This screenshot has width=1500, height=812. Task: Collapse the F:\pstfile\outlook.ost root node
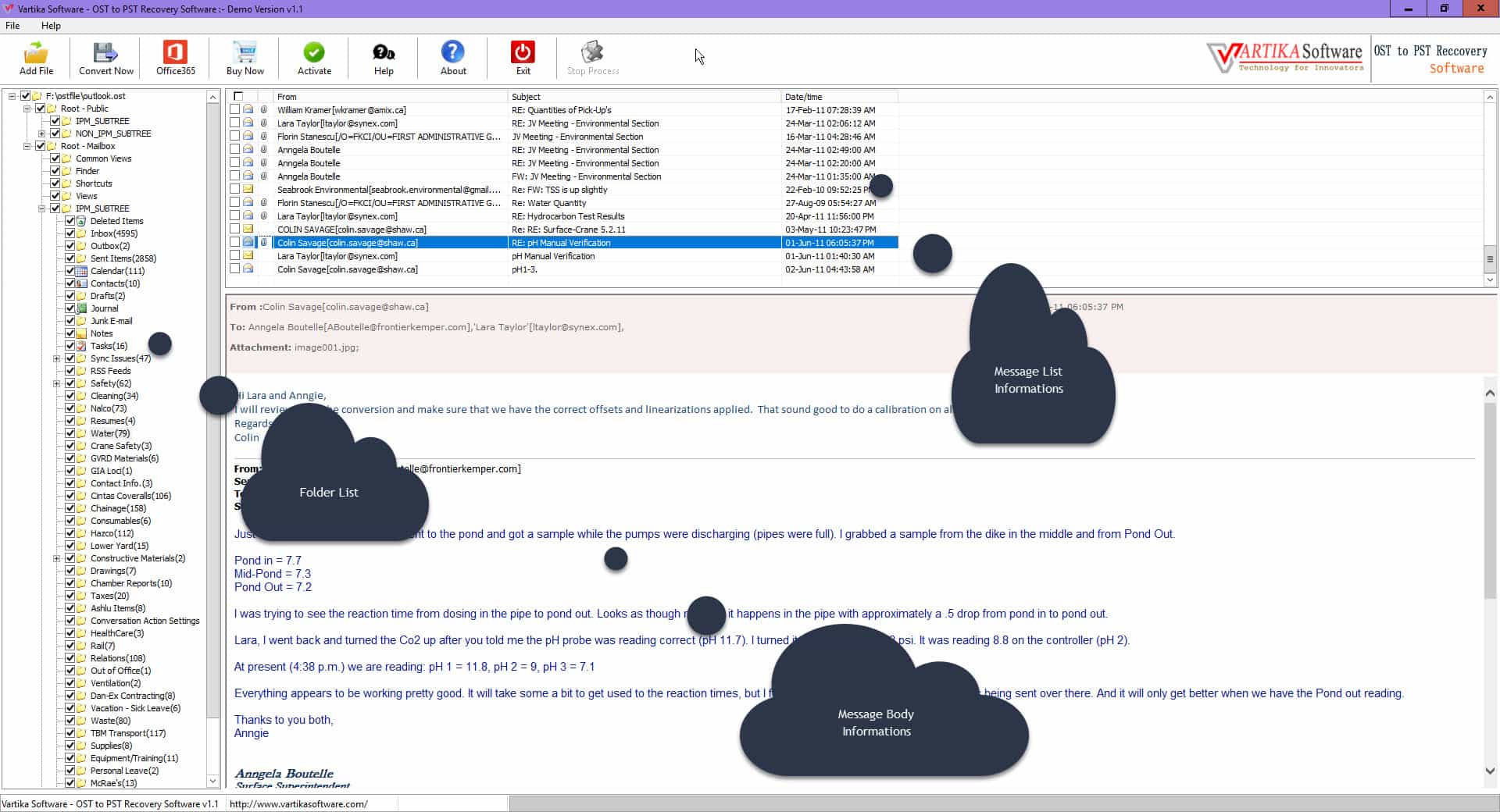point(12,96)
